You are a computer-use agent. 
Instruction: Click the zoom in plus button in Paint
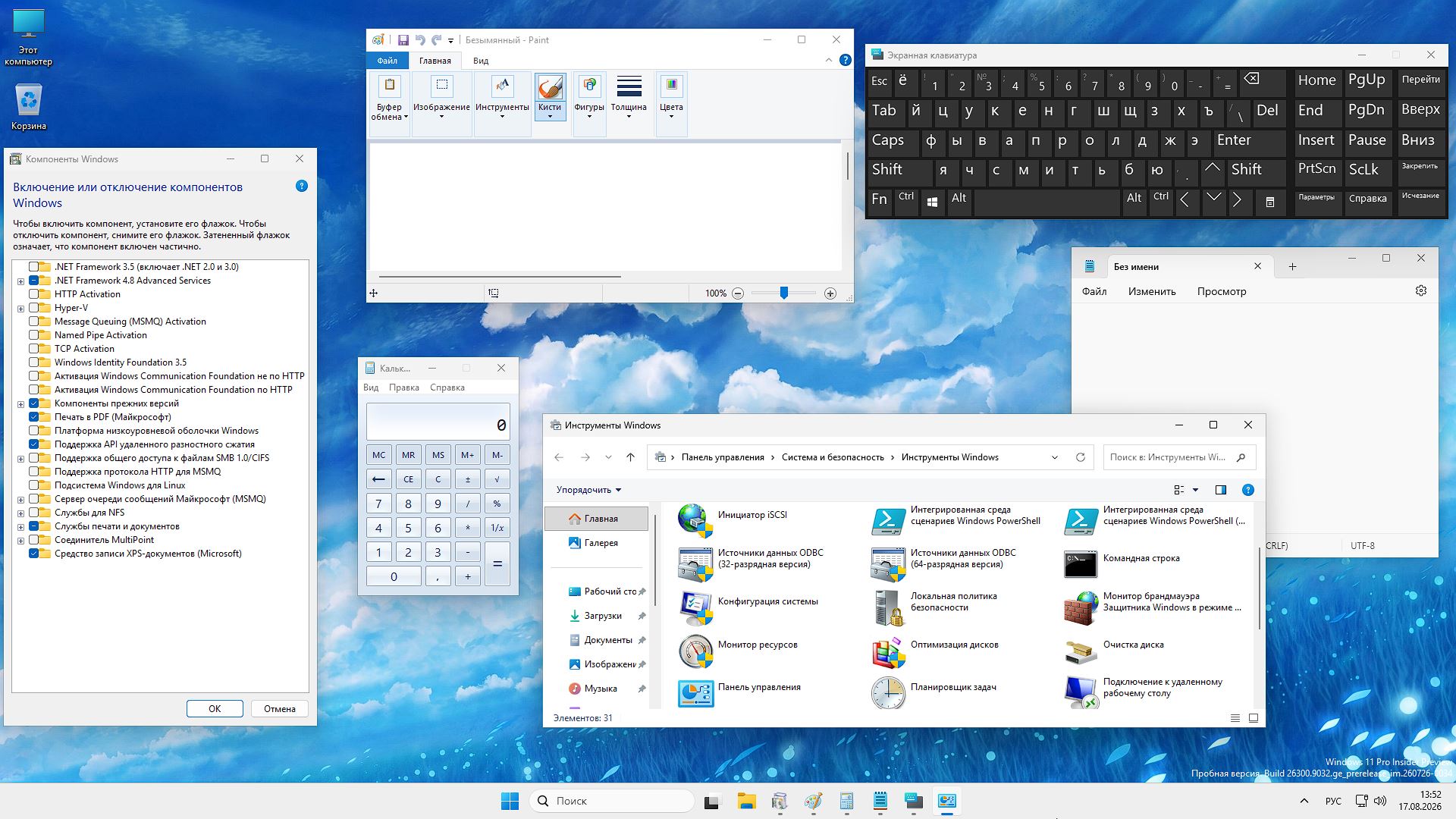(x=830, y=293)
